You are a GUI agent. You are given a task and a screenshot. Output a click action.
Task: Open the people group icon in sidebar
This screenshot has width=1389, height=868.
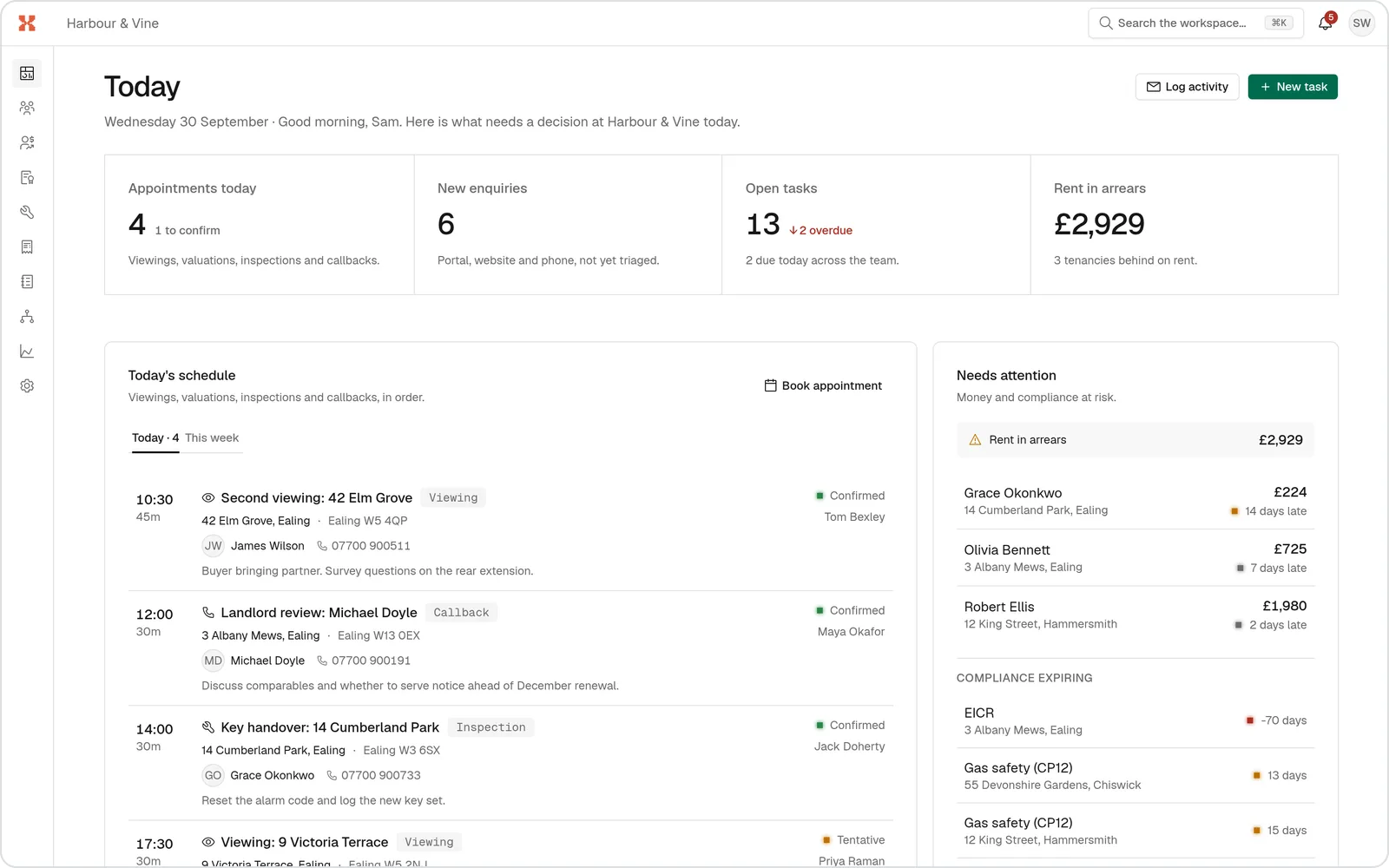(27, 108)
